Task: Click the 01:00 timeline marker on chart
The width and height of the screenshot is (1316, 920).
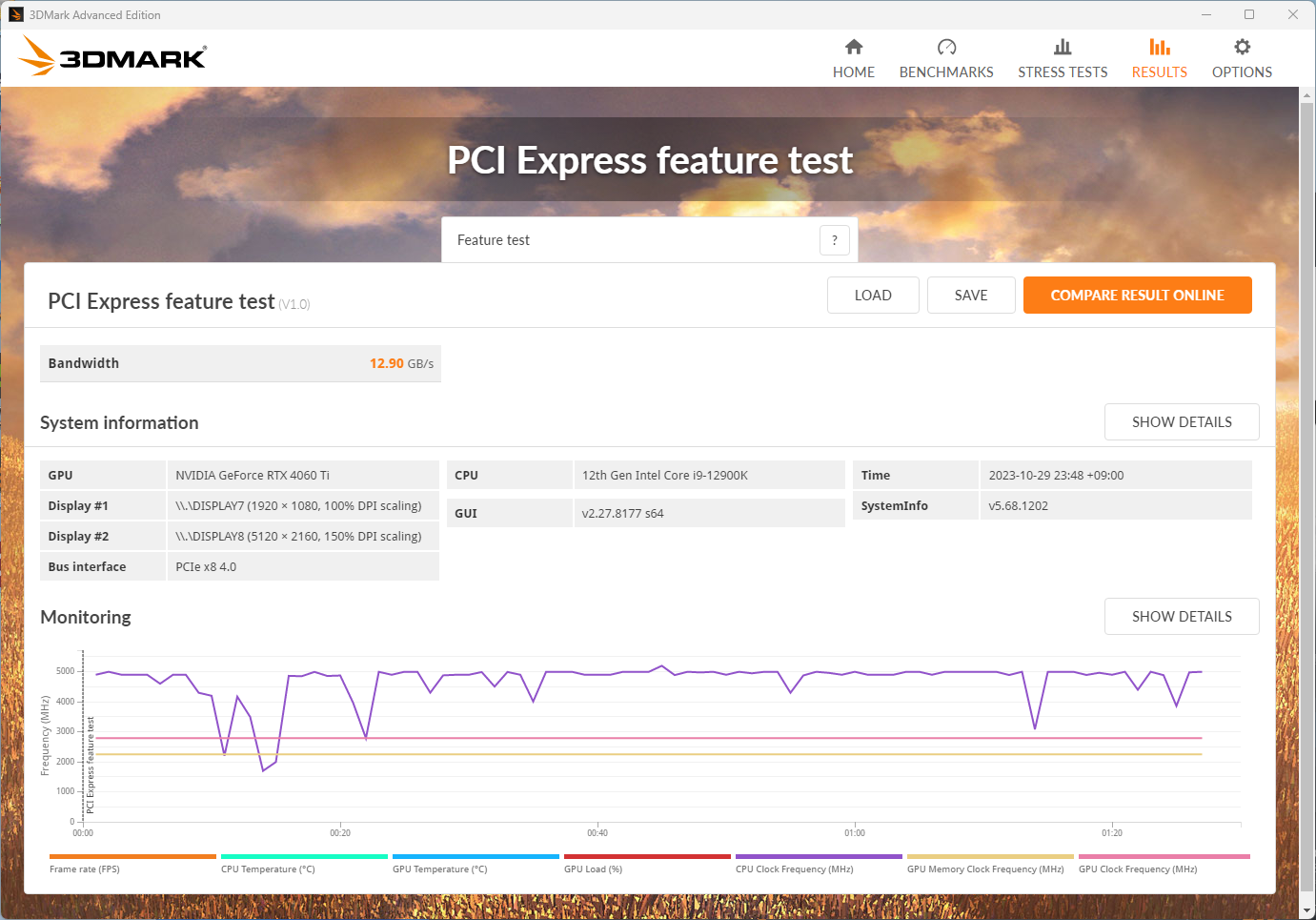Action: tap(855, 833)
